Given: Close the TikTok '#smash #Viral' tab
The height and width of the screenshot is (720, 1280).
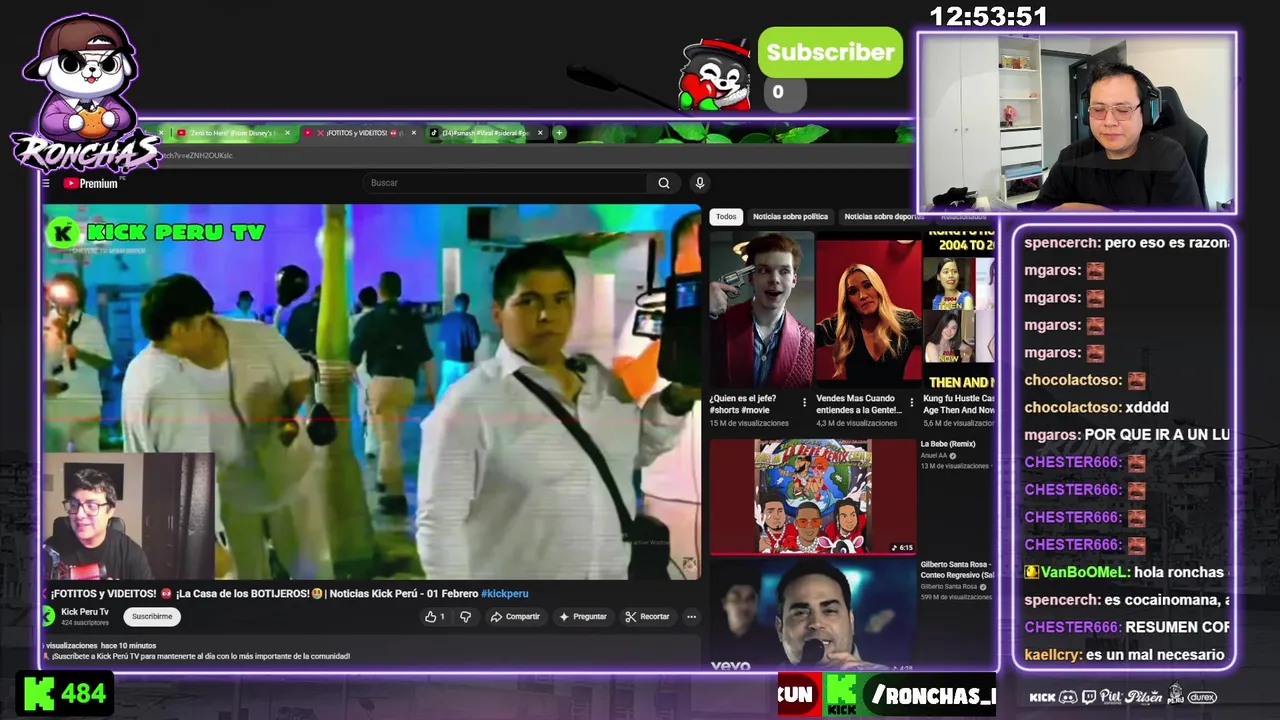Looking at the screenshot, I should pos(540,133).
